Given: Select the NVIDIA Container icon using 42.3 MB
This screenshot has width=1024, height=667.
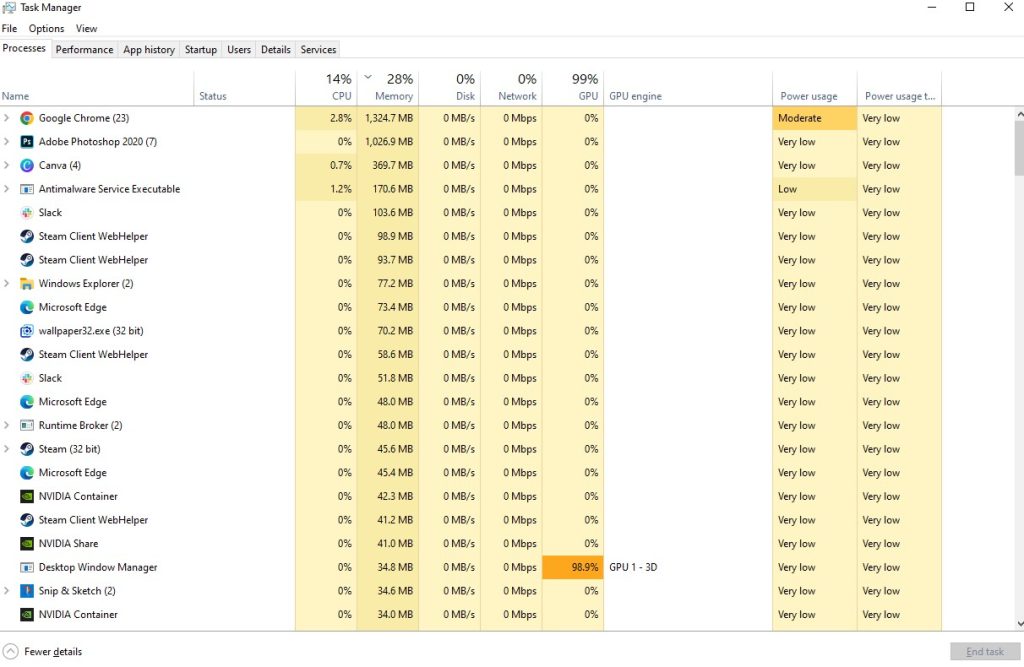Looking at the screenshot, I should coord(27,496).
